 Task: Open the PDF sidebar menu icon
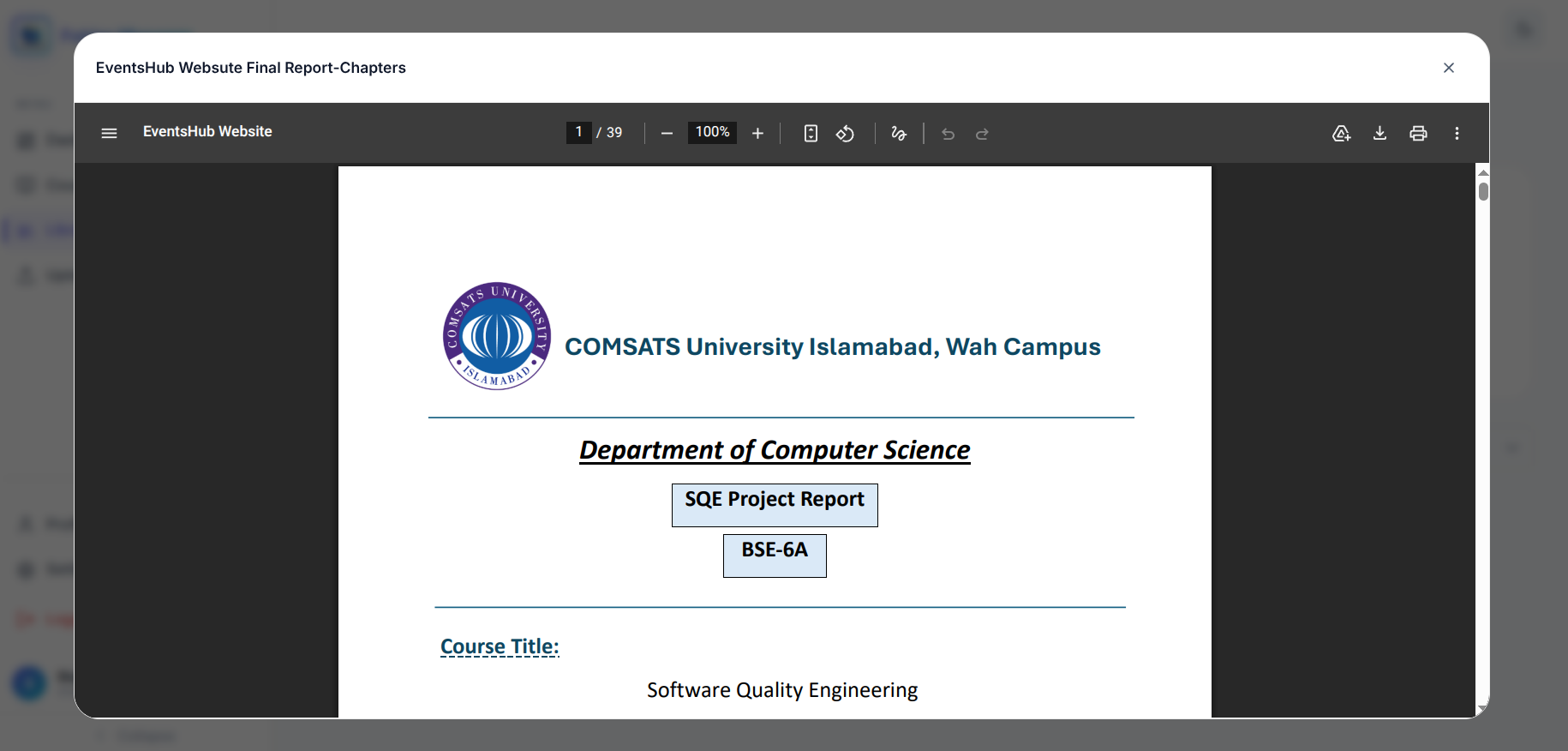pyautogui.click(x=109, y=133)
